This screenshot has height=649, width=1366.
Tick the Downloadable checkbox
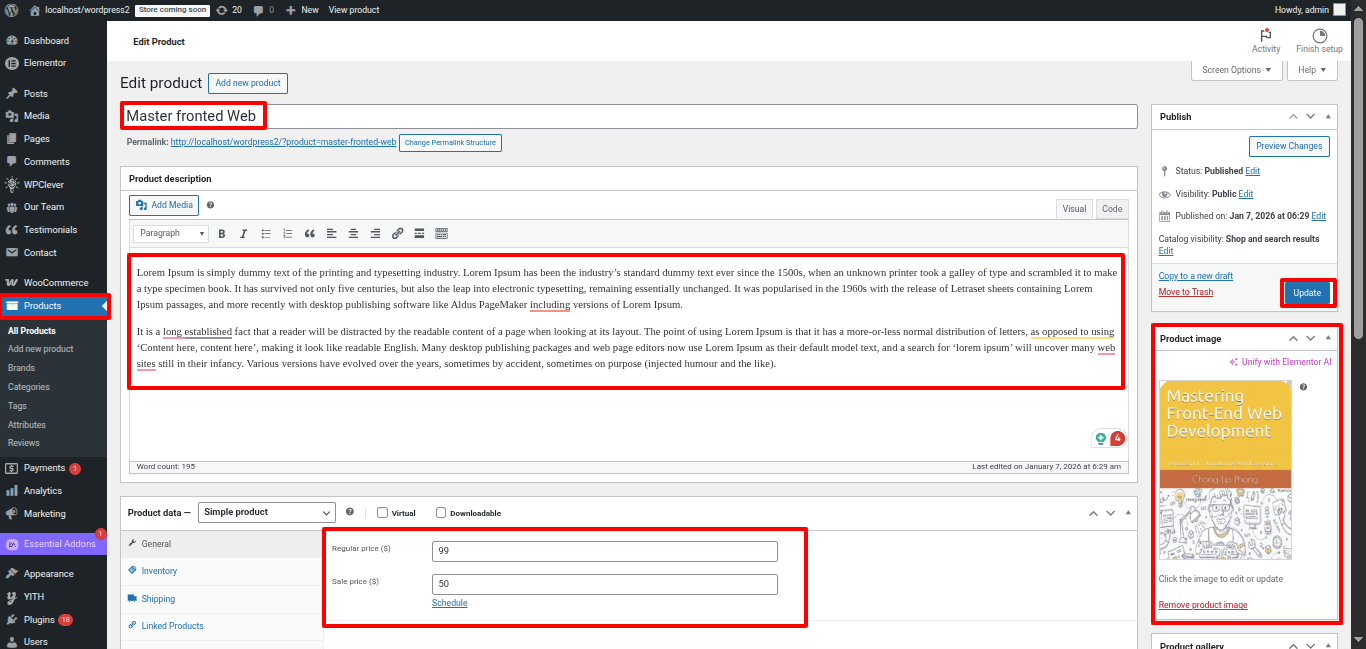coord(441,513)
